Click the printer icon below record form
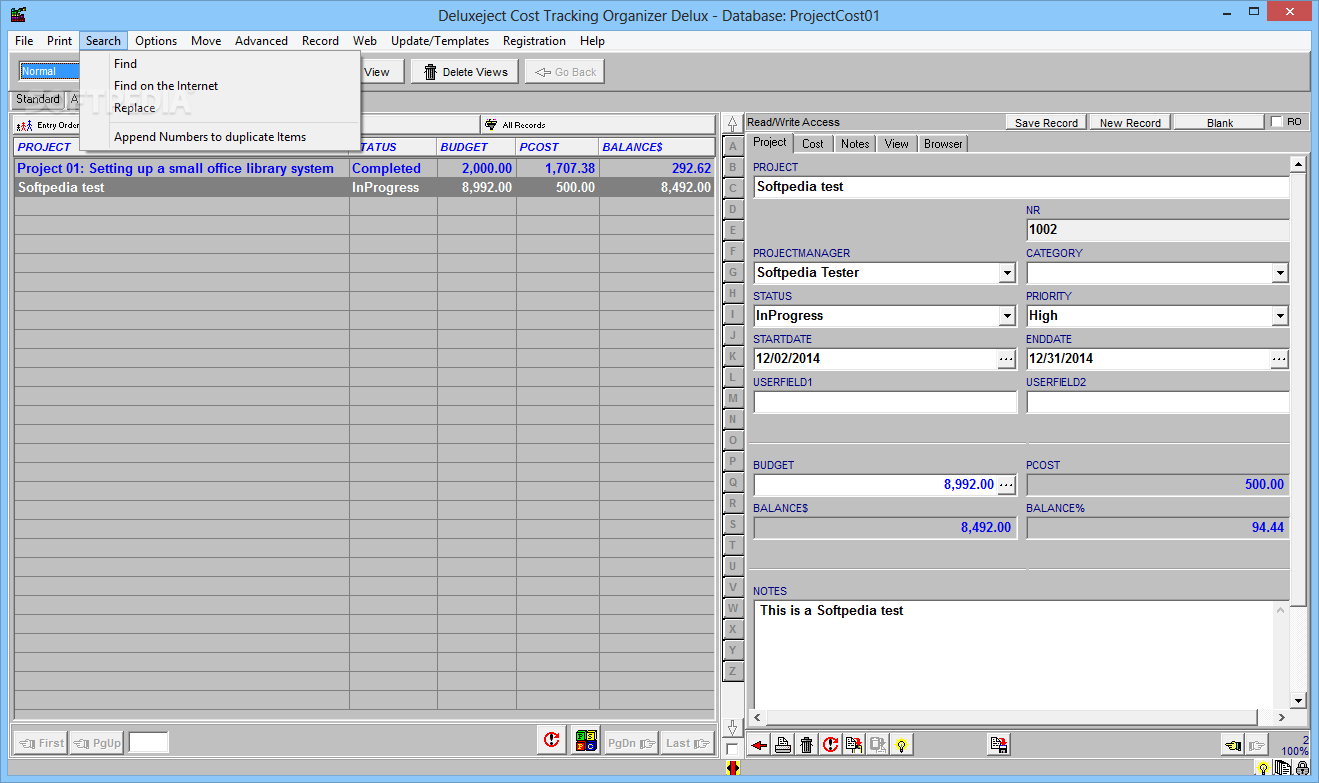This screenshot has height=783, width=1319. coord(783,745)
